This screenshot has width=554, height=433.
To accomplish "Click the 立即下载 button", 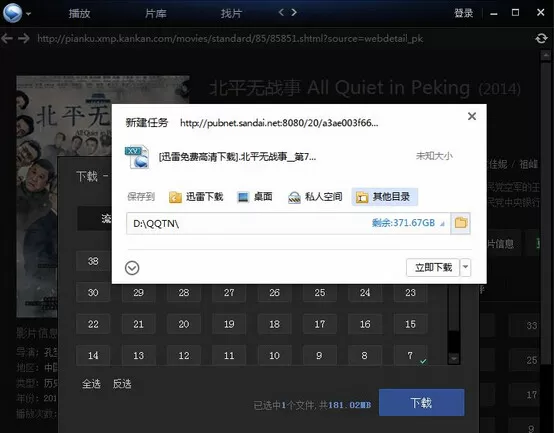I will tap(433, 267).
